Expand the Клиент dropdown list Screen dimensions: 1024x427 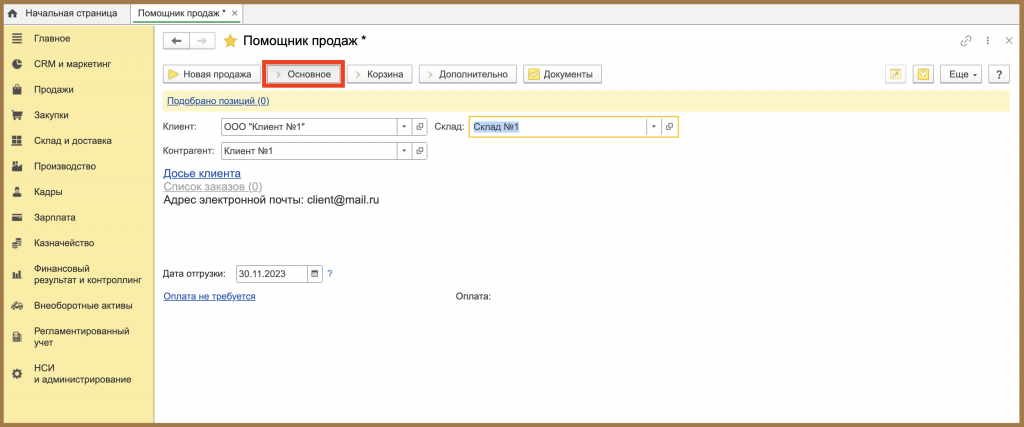pos(404,127)
